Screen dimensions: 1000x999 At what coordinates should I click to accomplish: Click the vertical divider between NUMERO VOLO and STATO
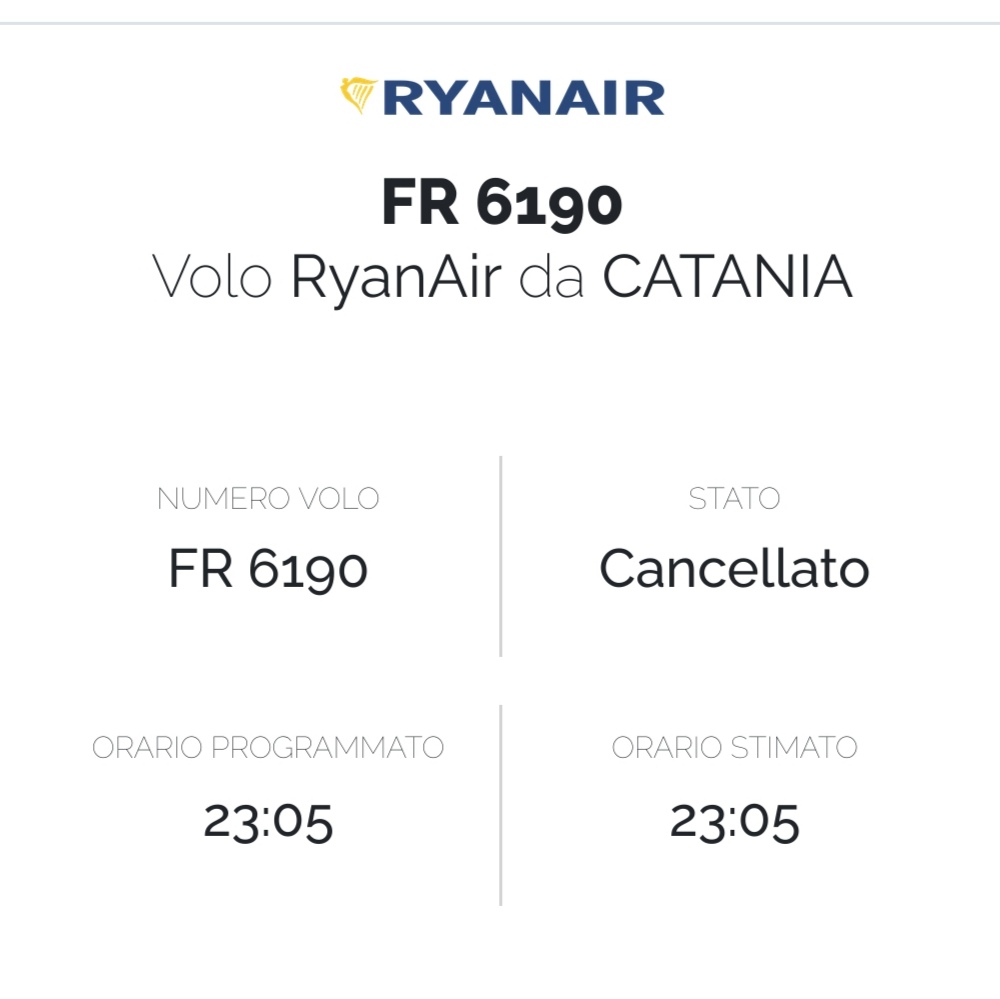tap(501, 556)
